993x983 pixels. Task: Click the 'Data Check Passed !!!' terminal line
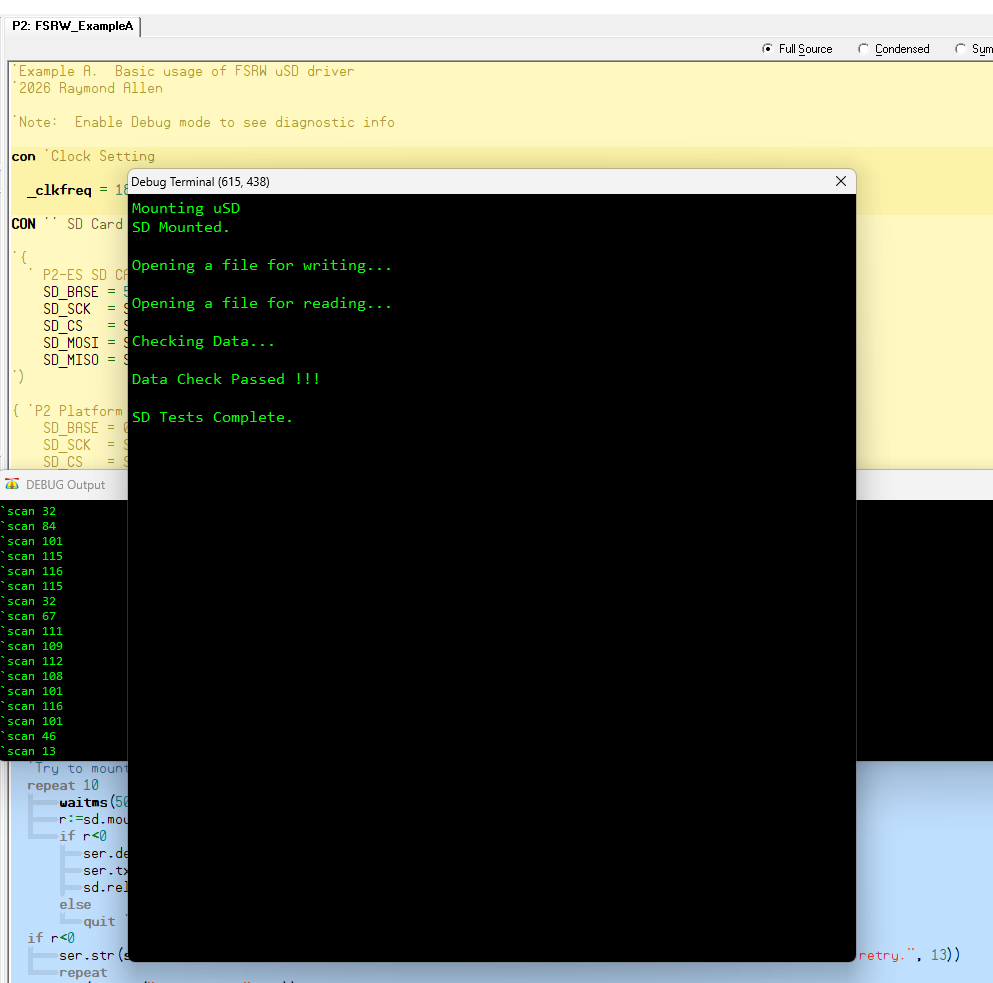tap(226, 379)
